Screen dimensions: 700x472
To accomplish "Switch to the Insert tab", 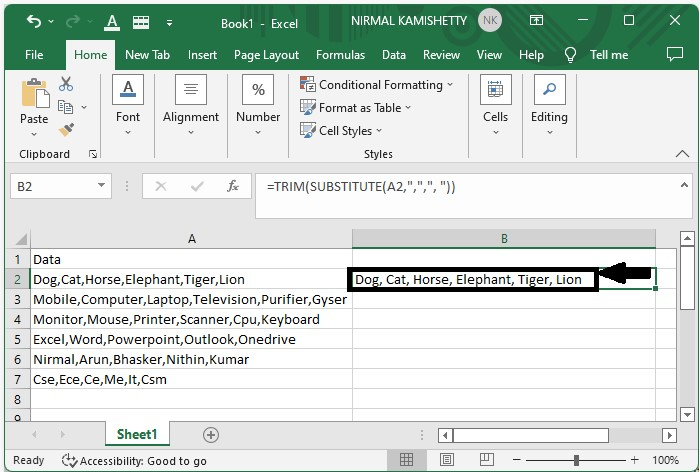I will 202,54.
